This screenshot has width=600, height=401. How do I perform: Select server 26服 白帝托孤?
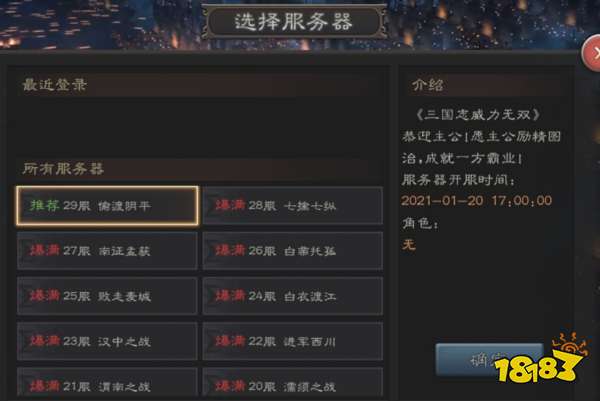293,251
